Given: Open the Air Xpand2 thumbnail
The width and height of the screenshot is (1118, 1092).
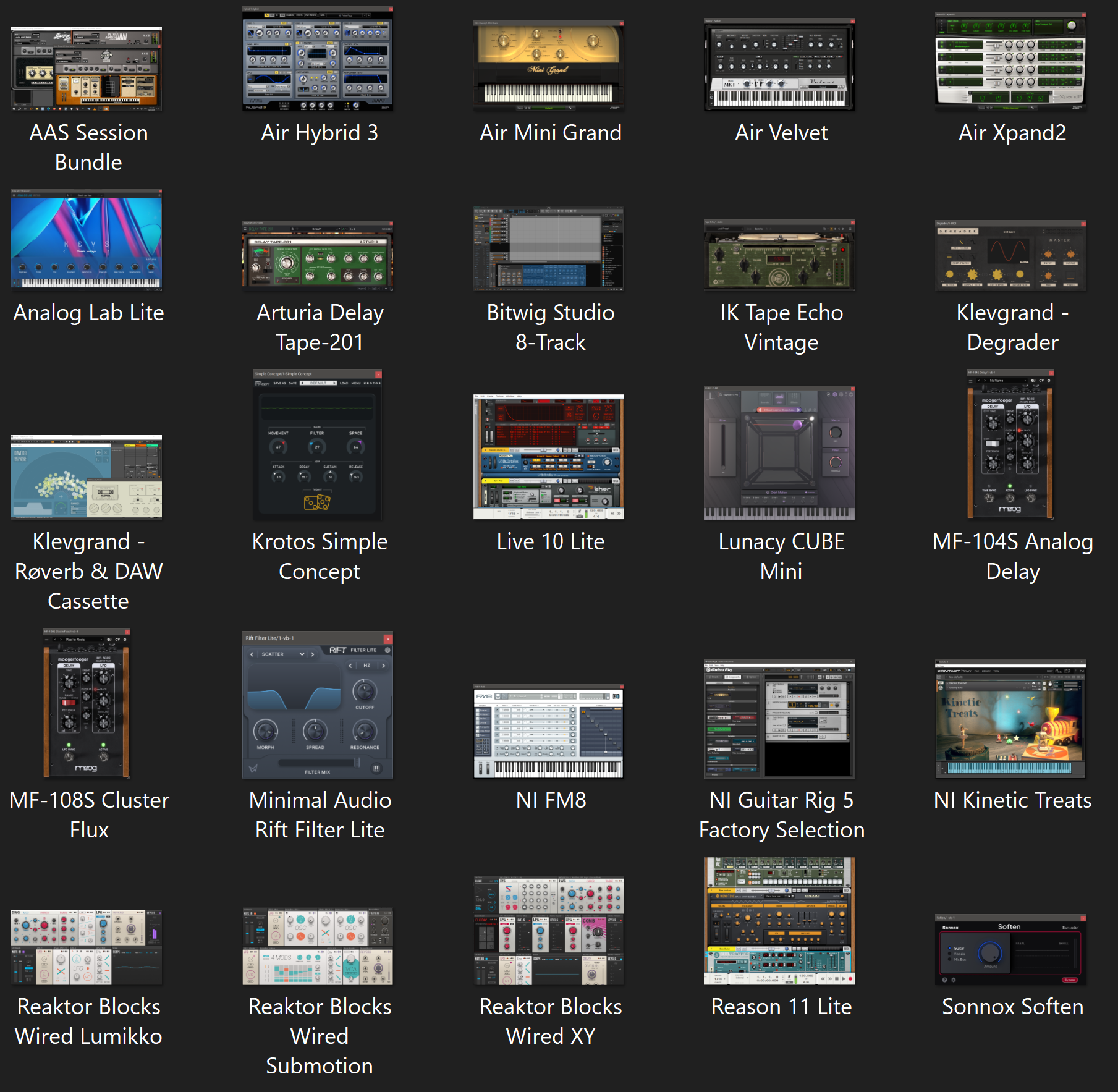Looking at the screenshot, I should pos(1010,61).
